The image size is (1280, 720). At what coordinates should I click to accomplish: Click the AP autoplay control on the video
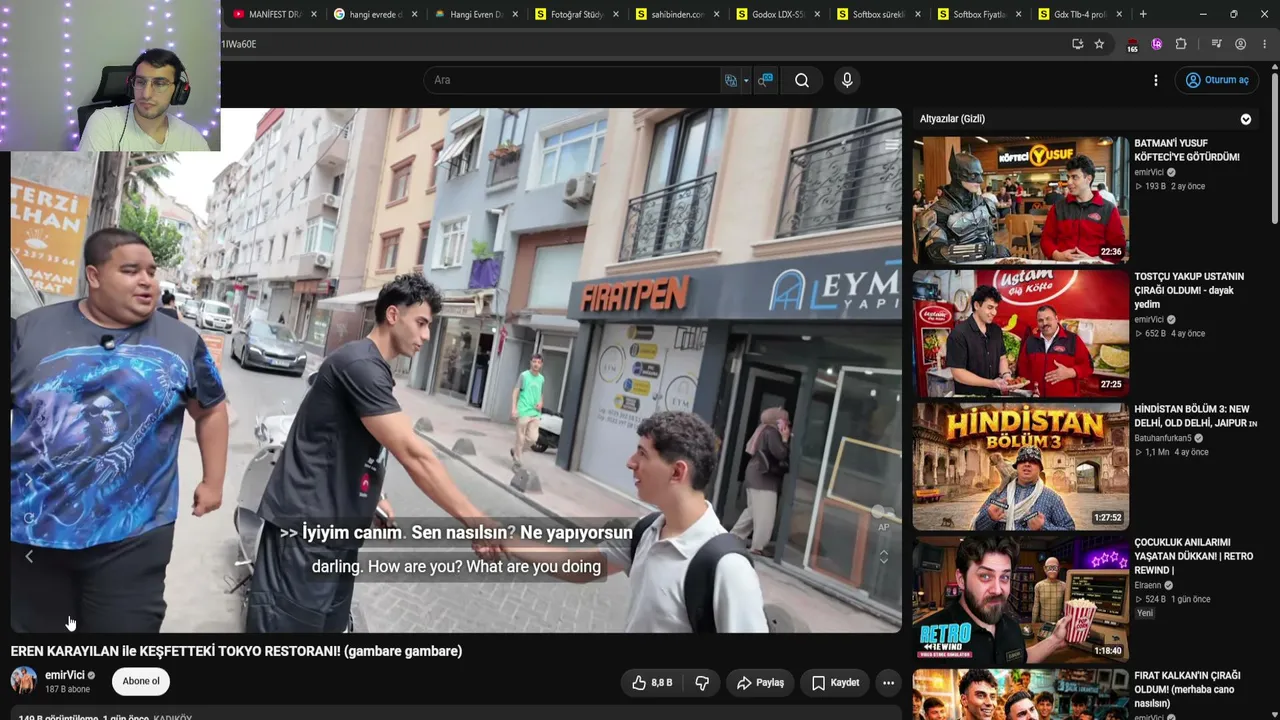pos(883,526)
